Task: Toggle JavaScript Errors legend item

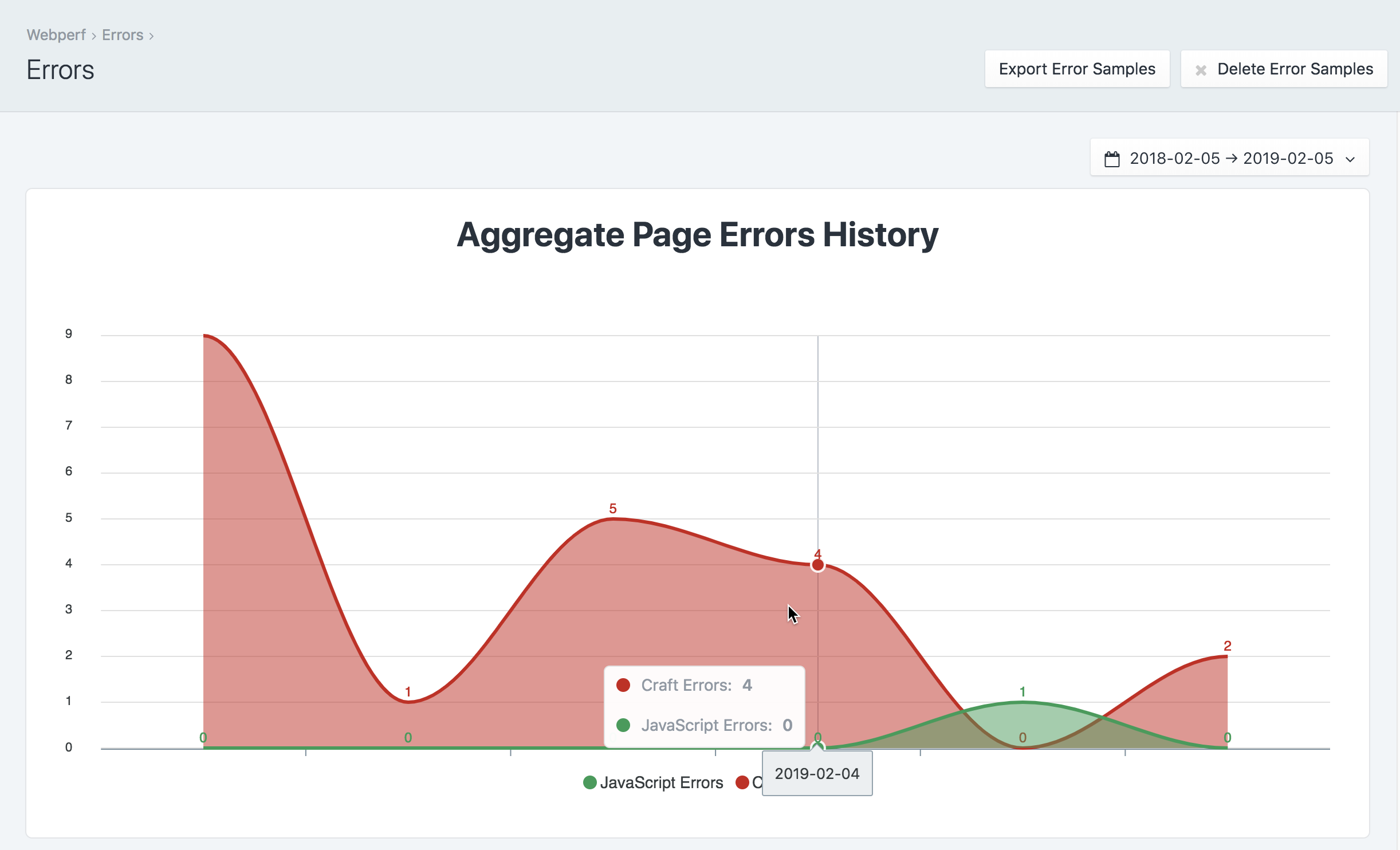Action: click(653, 782)
